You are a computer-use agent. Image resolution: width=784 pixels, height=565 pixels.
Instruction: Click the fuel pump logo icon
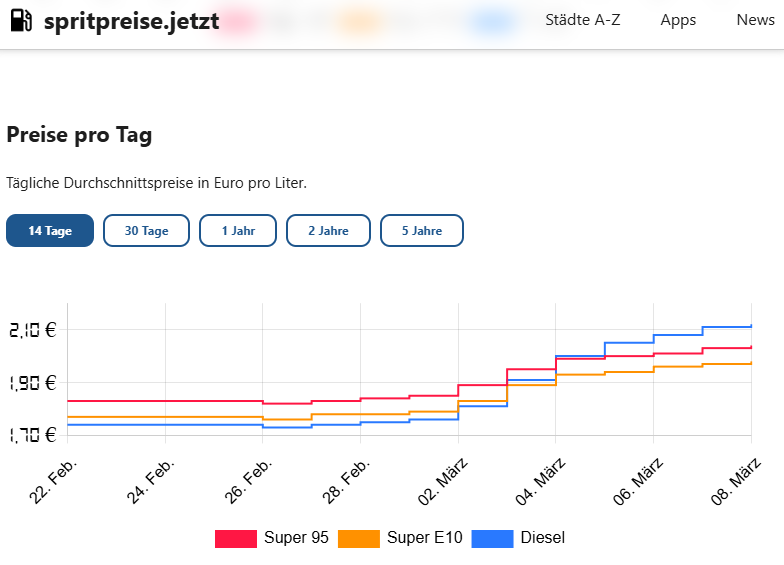pos(21,21)
